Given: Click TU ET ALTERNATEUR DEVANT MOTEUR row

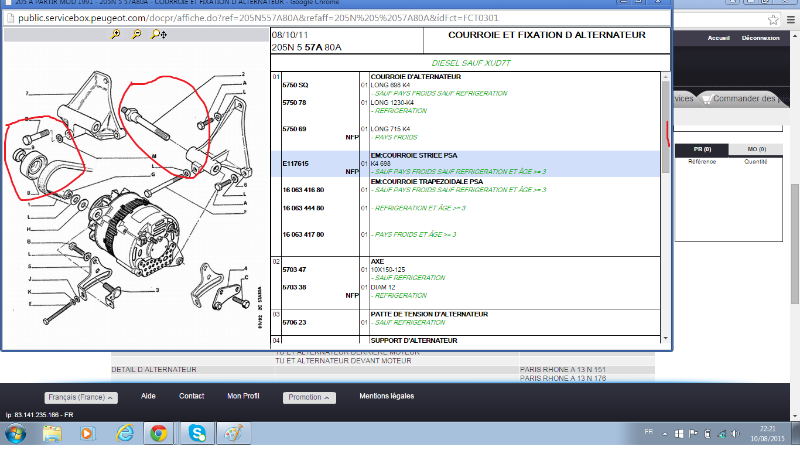Looking at the screenshot, I should 343,361.
